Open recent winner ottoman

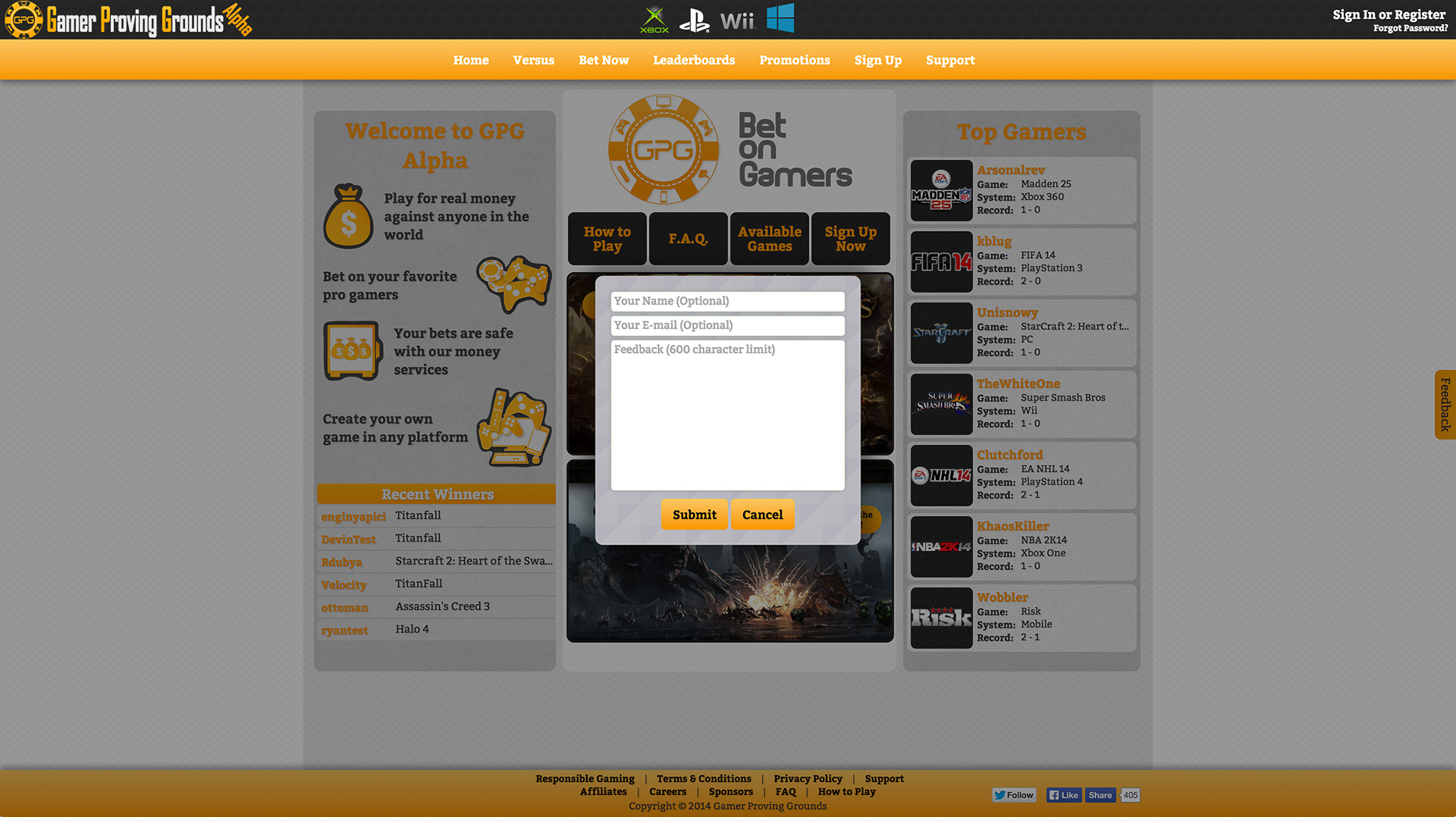point(344,608)
